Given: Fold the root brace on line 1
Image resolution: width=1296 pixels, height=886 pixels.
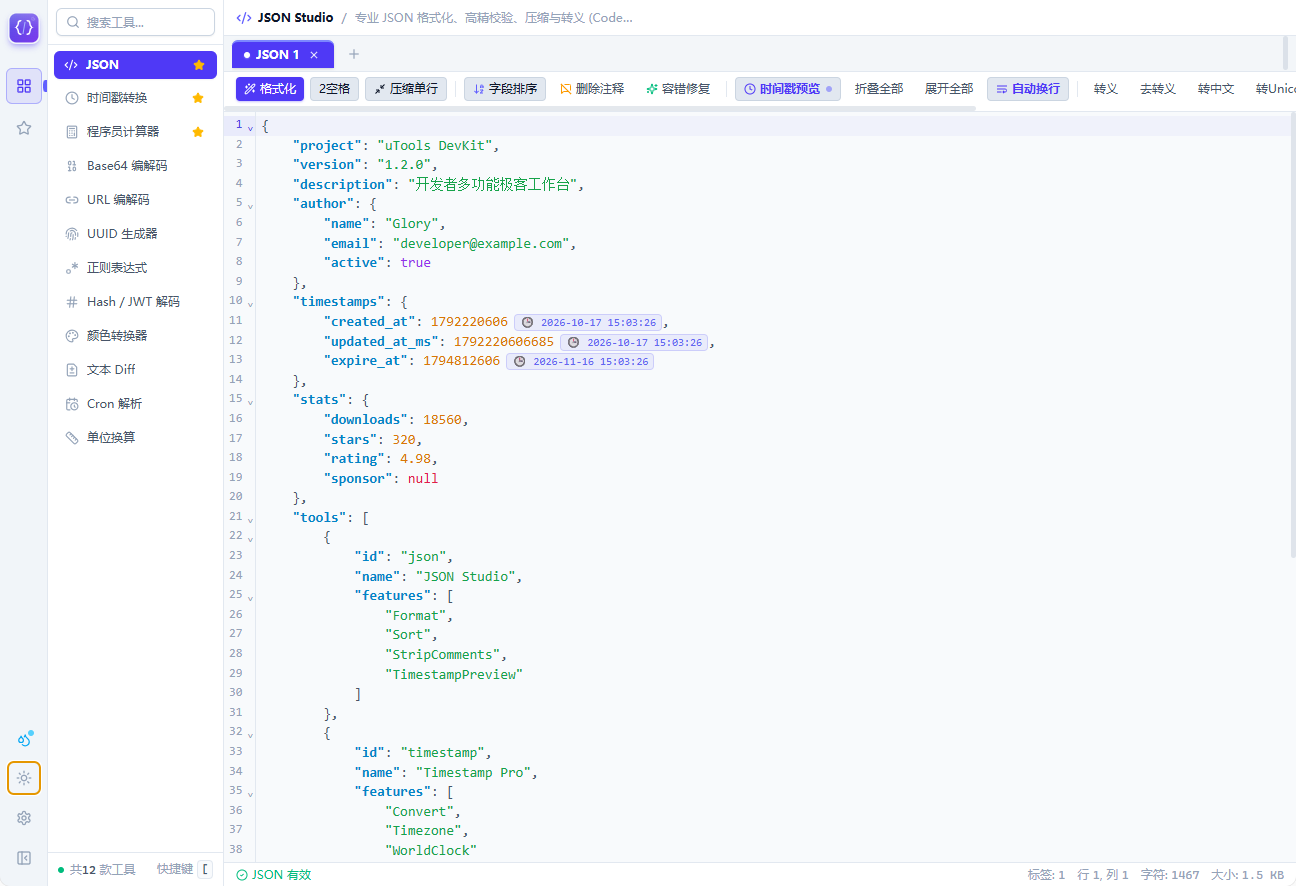Looking at the screenshot, I should [x=250, y=127].
